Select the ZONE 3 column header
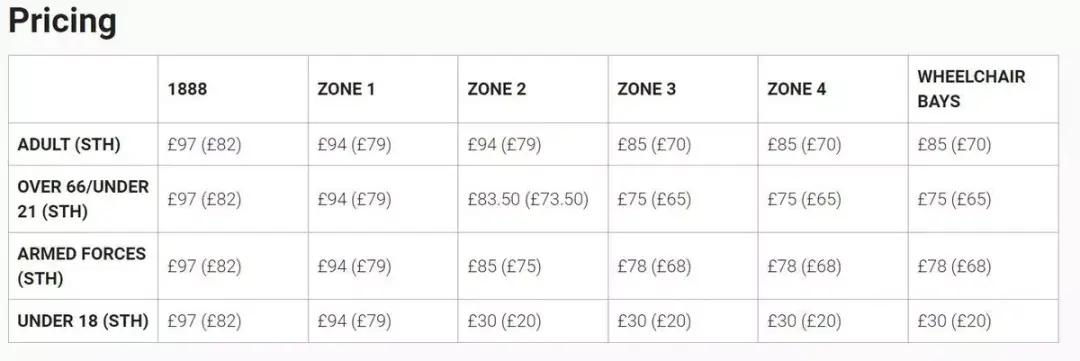 click(647, 89)
